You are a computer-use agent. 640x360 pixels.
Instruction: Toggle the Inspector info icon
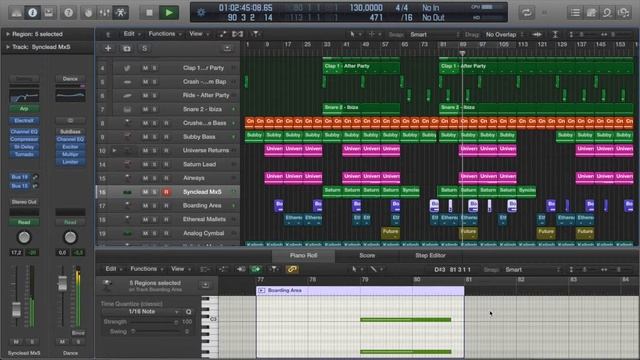click(33, 13)
